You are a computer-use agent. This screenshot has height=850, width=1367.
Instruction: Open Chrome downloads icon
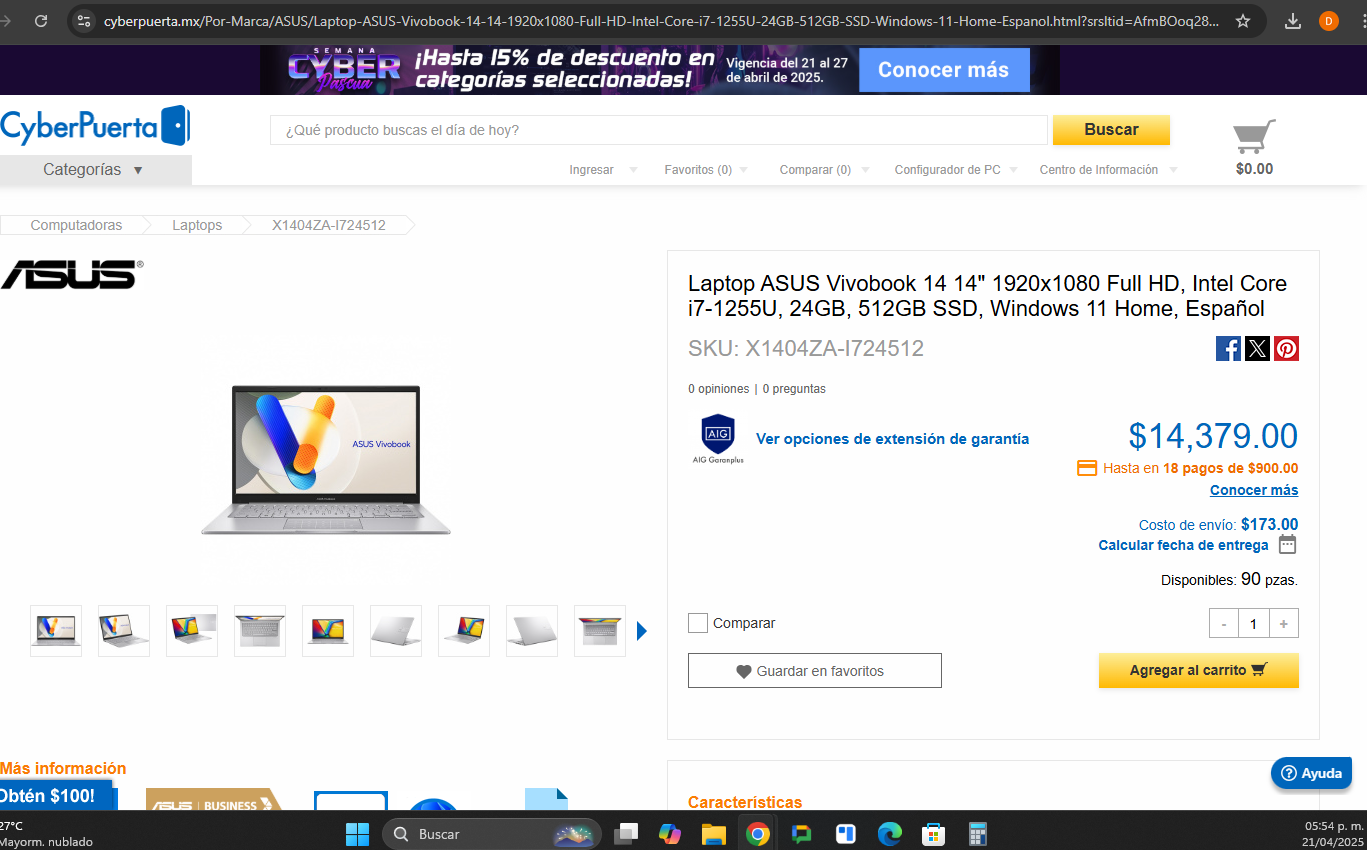click(1293, 20)
